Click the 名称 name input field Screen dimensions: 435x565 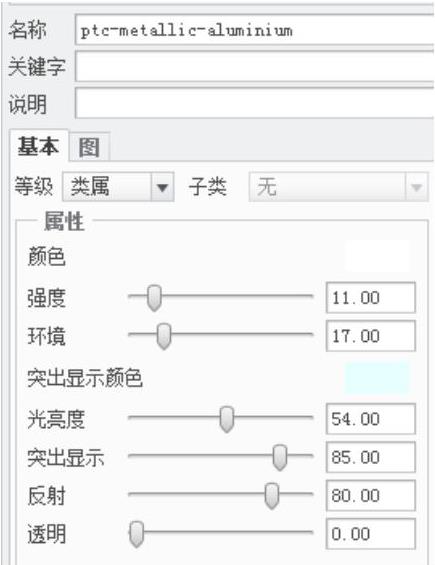pos(254,30)
